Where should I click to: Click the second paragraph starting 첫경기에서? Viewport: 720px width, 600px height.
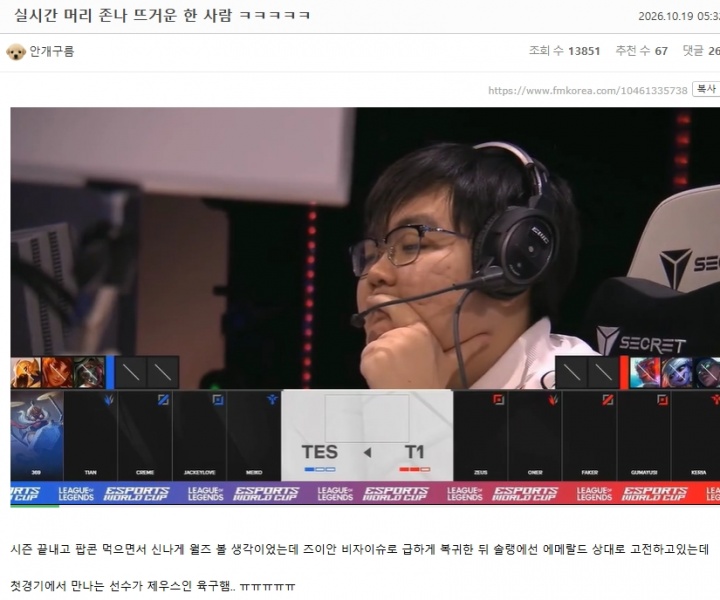153,586
